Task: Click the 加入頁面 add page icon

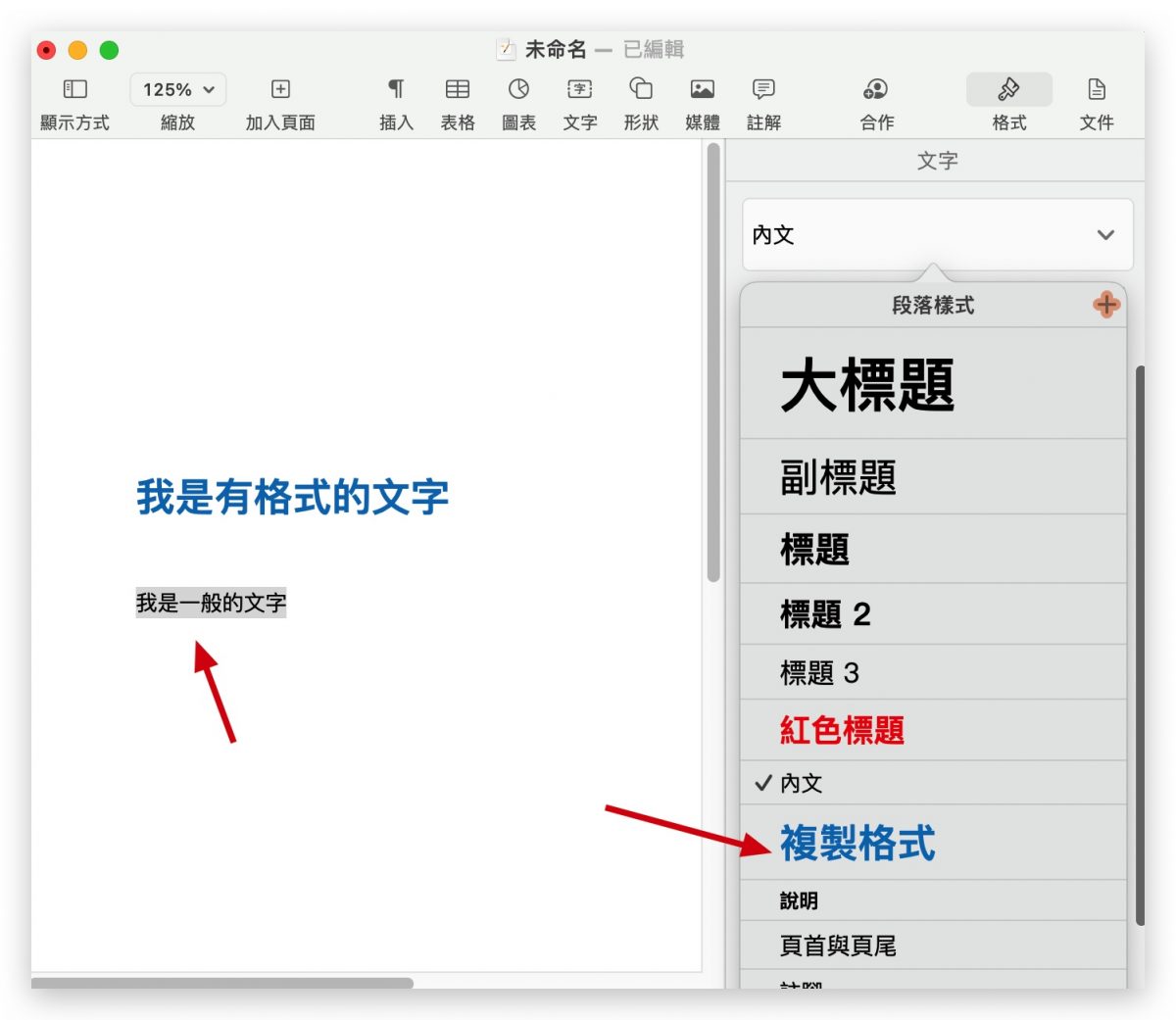Action: (x=280, y=89)
